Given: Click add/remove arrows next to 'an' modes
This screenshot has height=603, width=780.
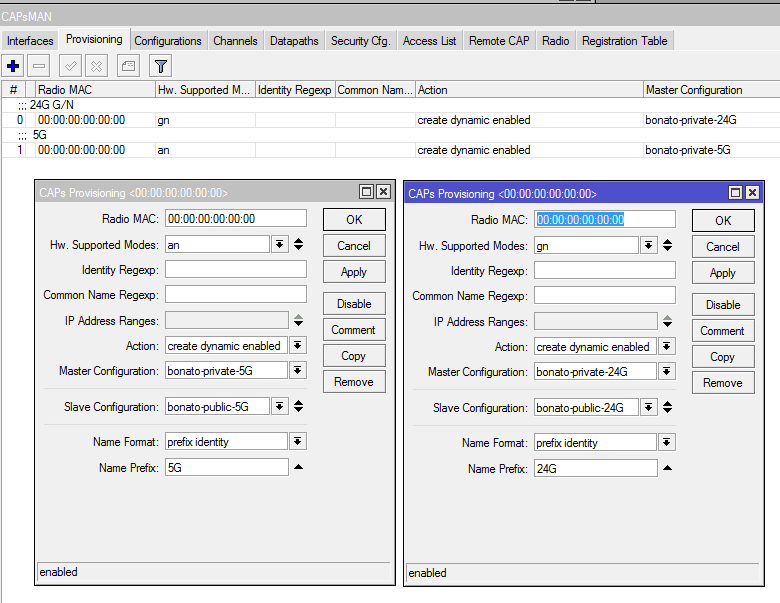Looking at the screenshot, I should click(x=298, y=244).
